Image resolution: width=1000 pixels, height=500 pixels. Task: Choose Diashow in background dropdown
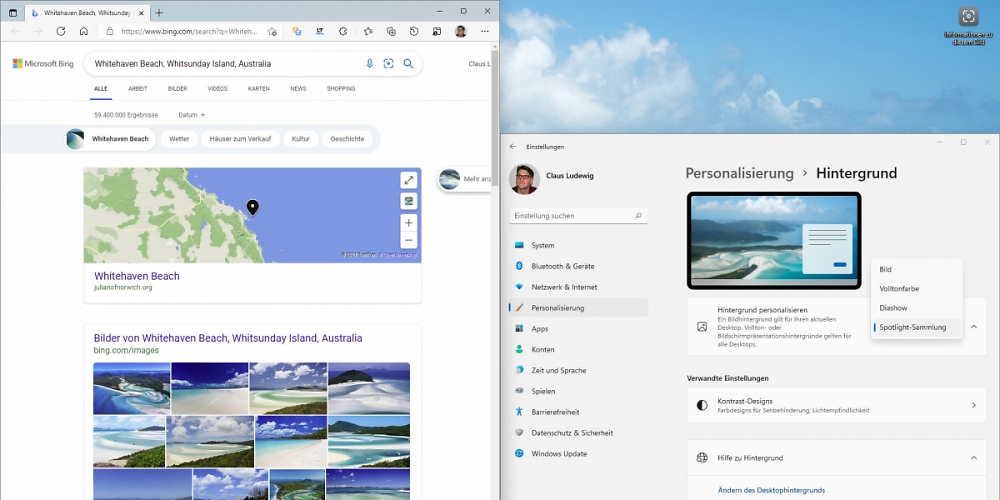[916, 308]
